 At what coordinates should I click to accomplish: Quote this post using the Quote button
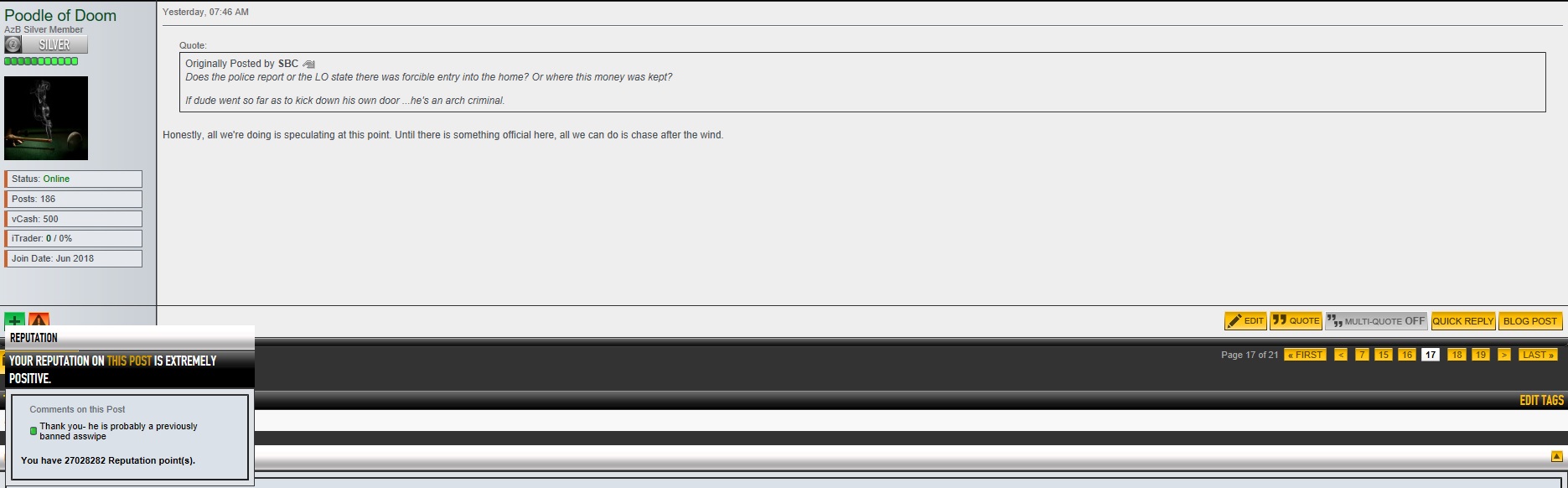pyautogui.click(x=1296, y=321)
